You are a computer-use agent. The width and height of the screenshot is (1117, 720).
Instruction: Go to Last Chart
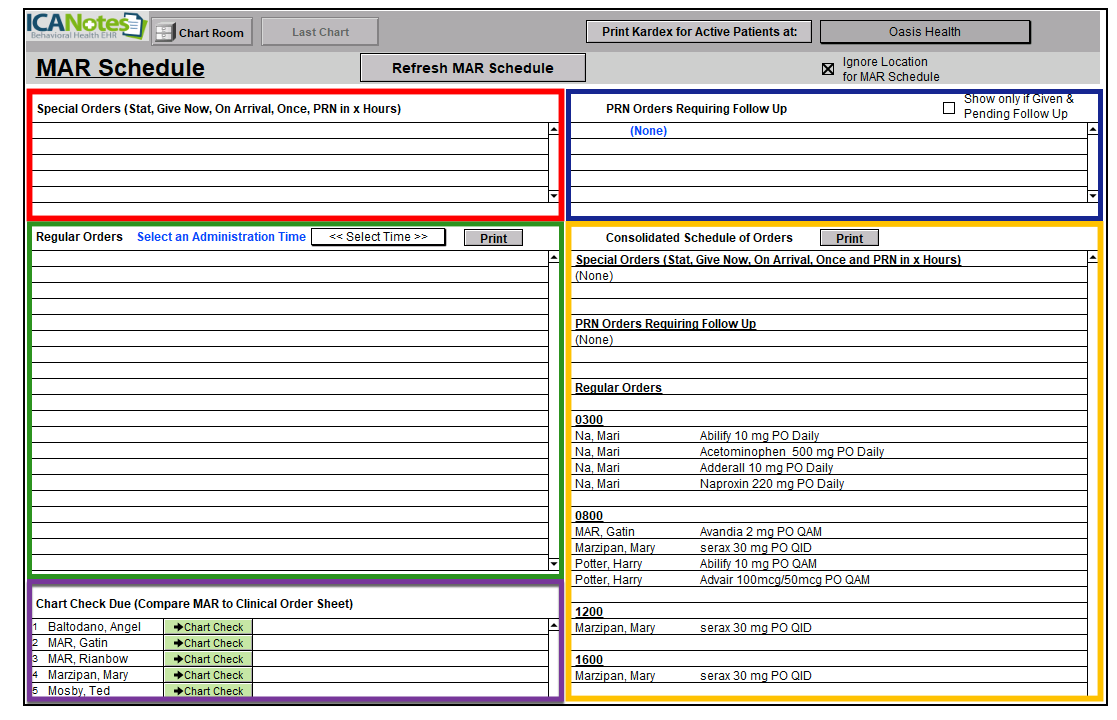coord(320,32)
